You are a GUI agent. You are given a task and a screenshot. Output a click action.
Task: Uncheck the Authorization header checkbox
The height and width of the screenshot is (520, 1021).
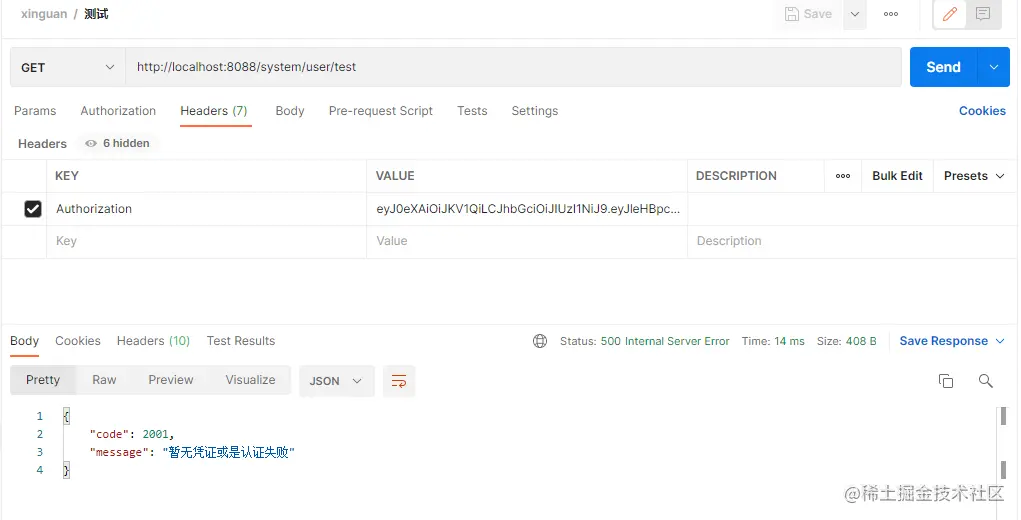(33, 209)
